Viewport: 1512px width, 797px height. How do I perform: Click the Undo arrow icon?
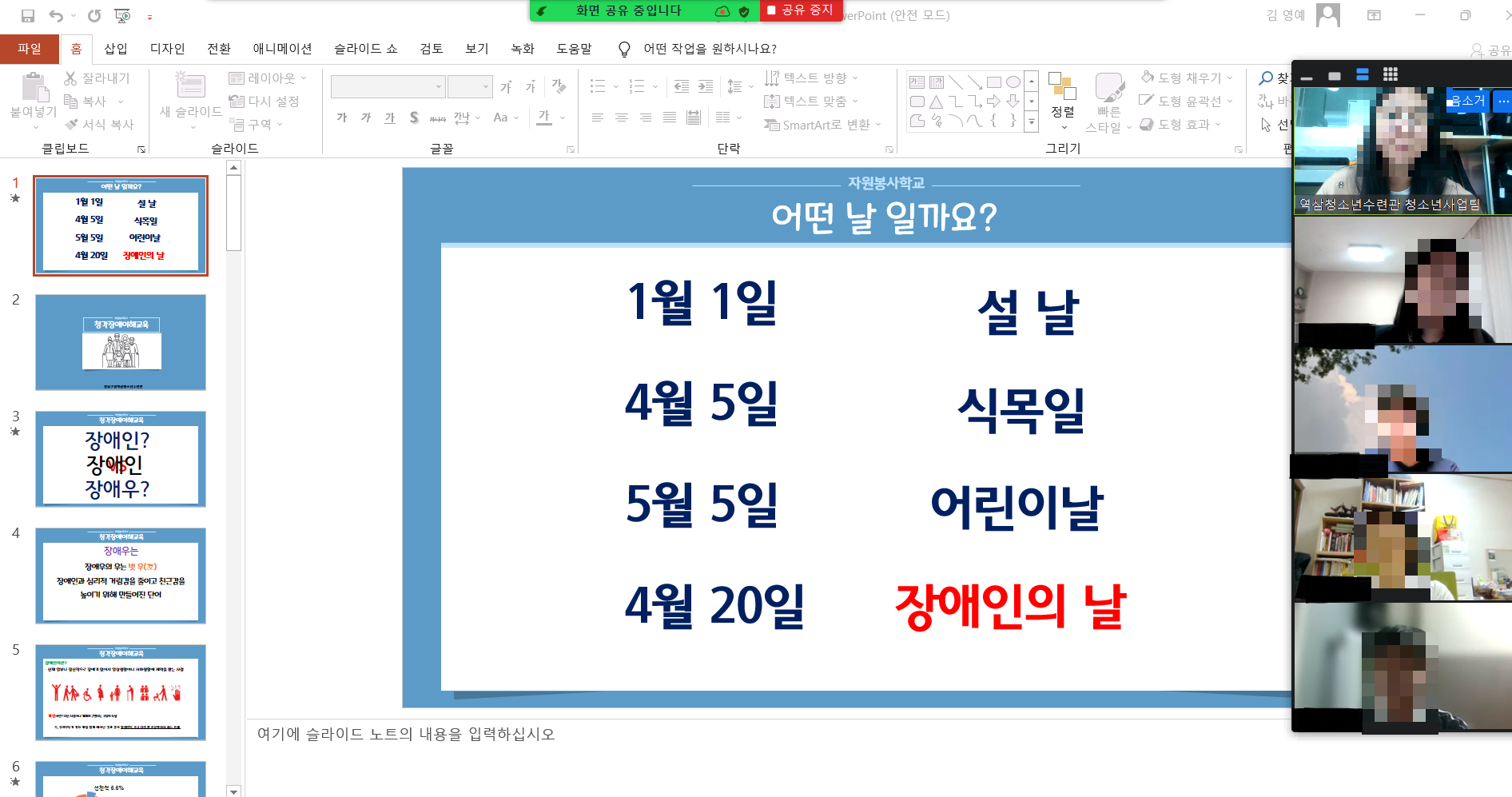tap(55, 16)
